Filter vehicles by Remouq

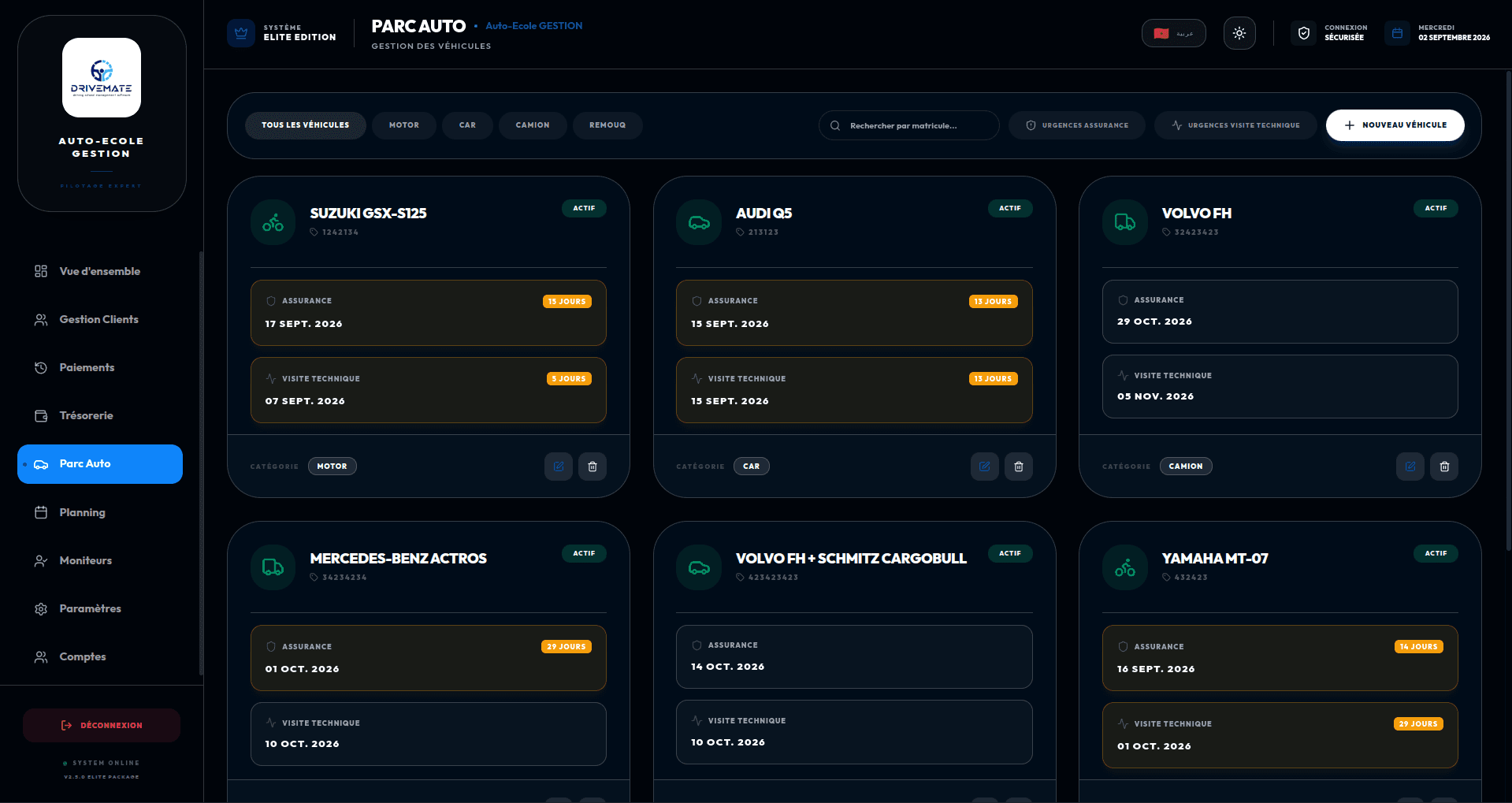[x=607, y=125]
